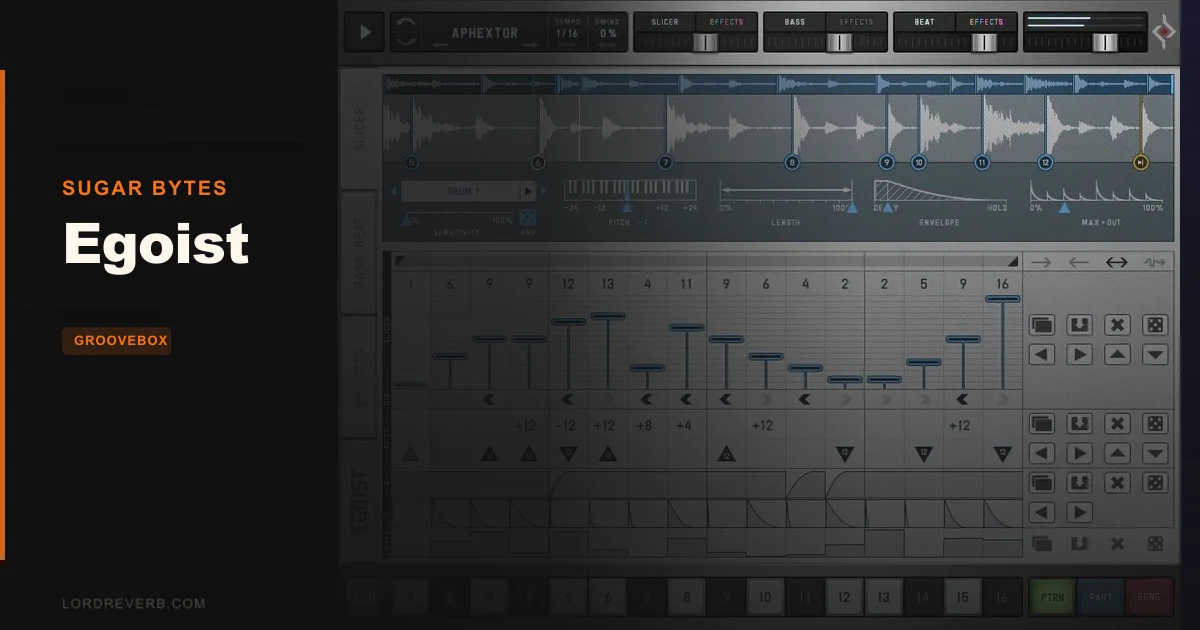Toggle reverse arrow on step 8
Image resolution: width=1200 pixels, height=630 pixels.
(686, 399)
